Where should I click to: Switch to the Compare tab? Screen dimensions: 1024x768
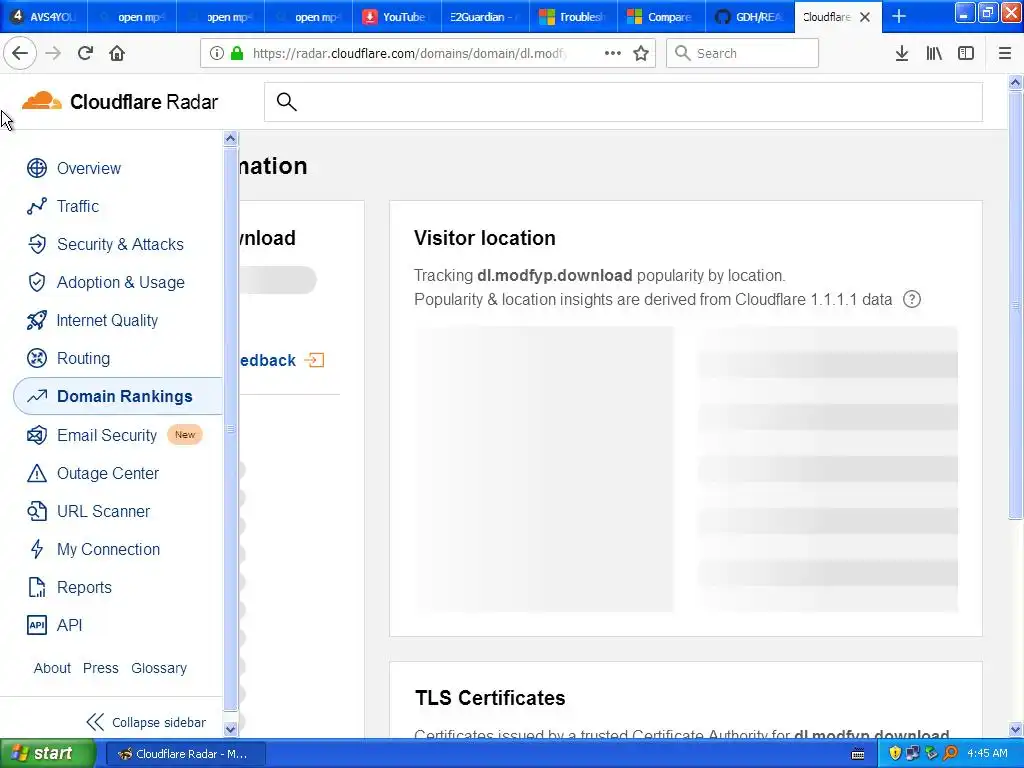click(661, 16)
